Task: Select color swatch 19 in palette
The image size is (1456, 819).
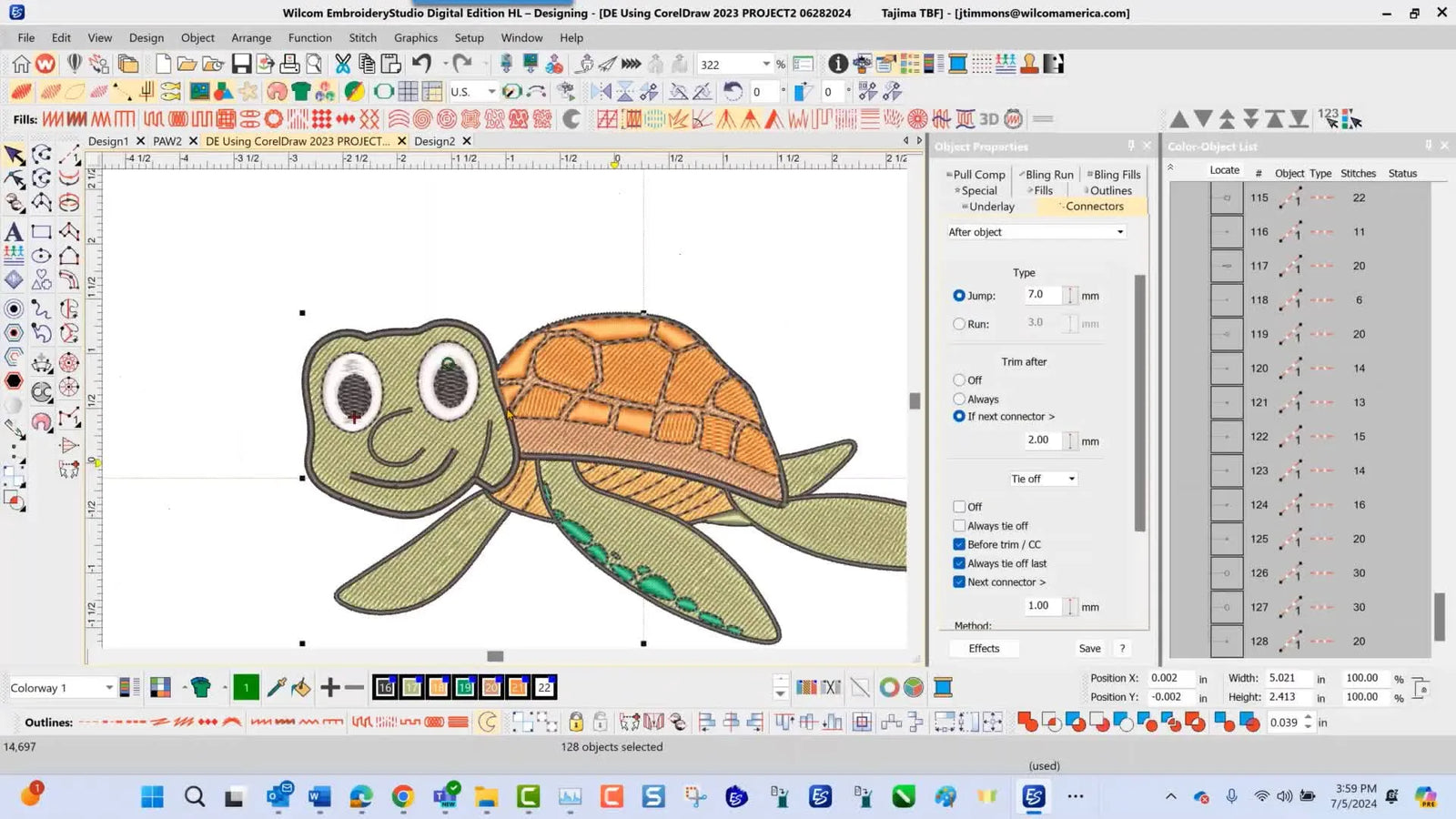Action: click(465, 687)
